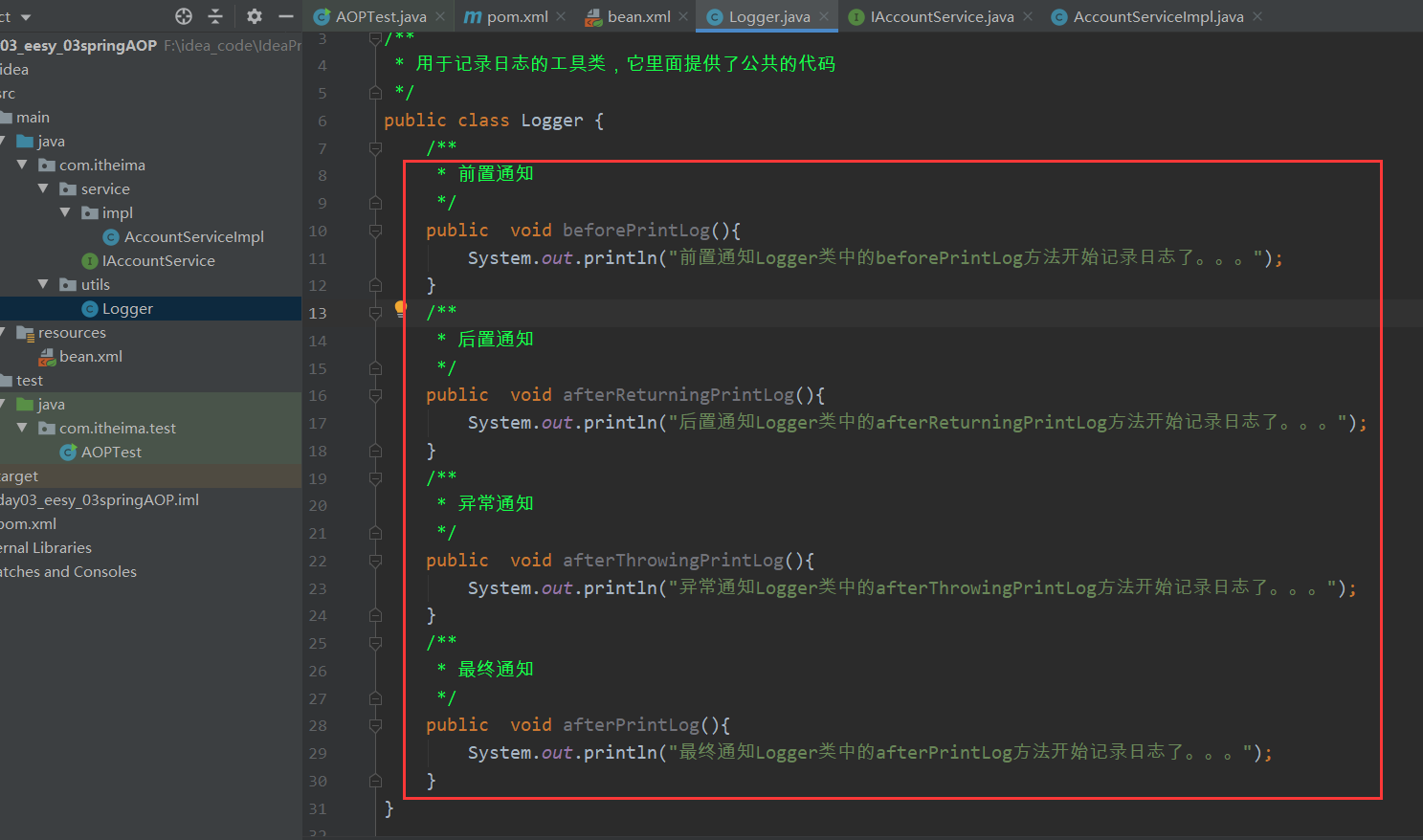
Task: Collapse the com.itheima.test package node
Action: tap(22, 428)
